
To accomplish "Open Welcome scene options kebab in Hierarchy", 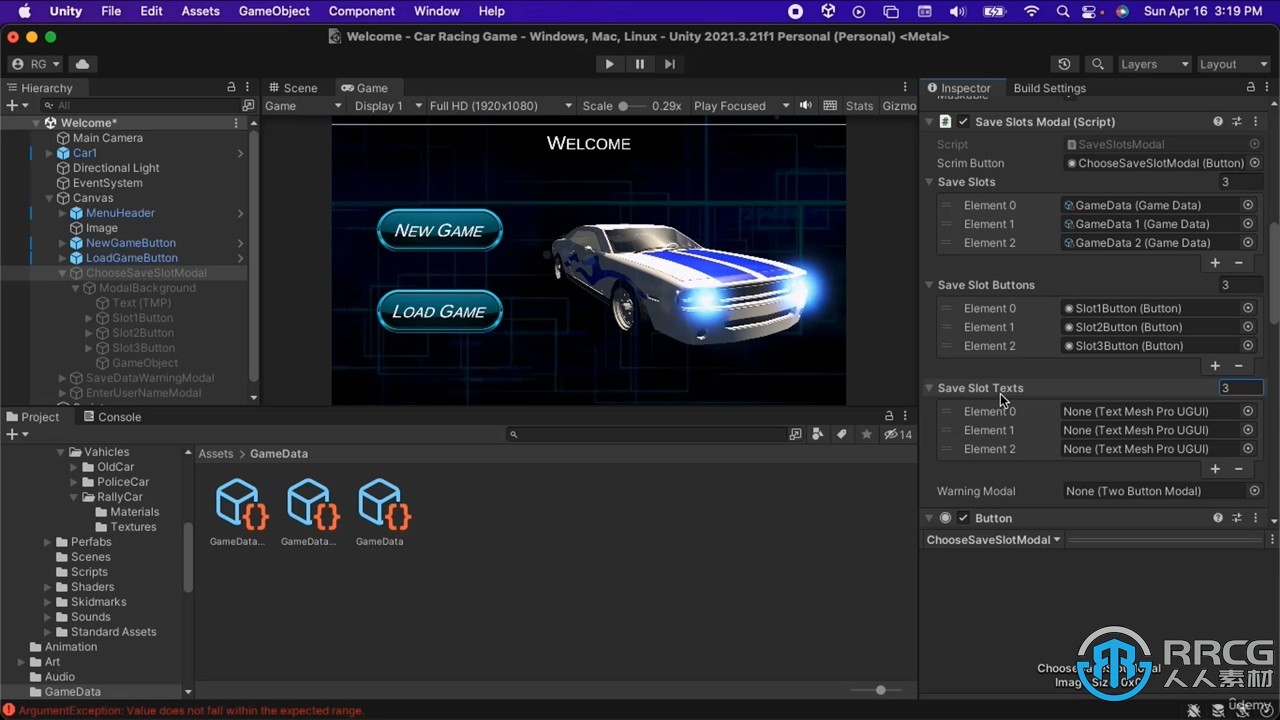I will (236, 123).
